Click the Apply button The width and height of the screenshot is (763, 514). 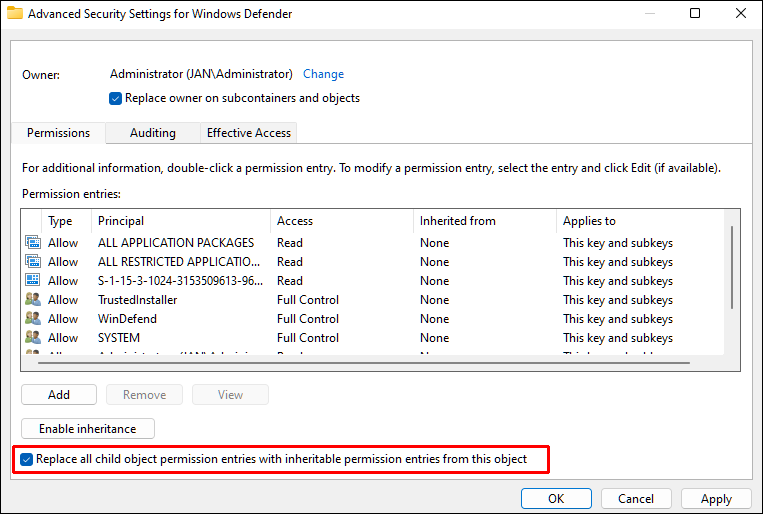716,498
